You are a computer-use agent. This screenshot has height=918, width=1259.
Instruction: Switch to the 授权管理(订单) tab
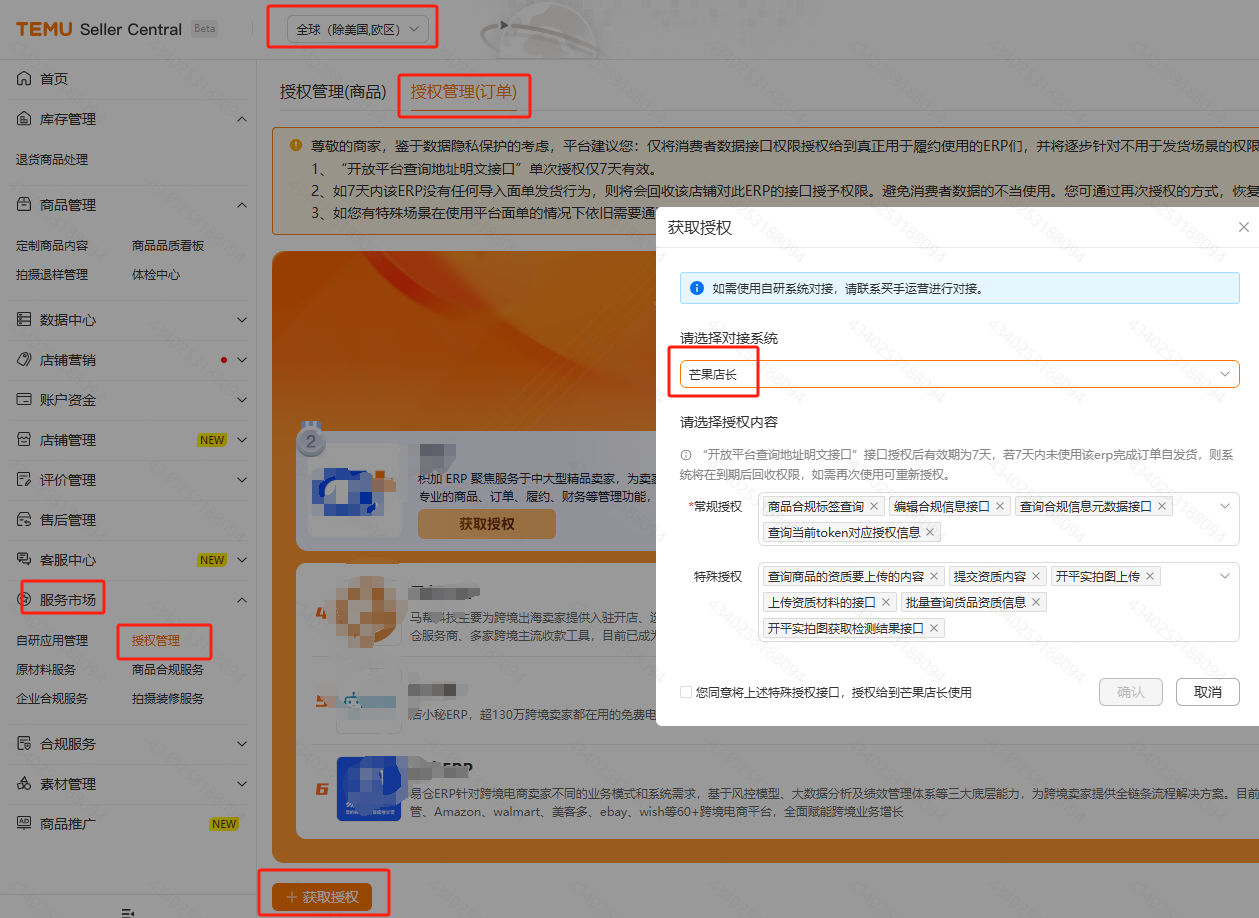[464, 91]
